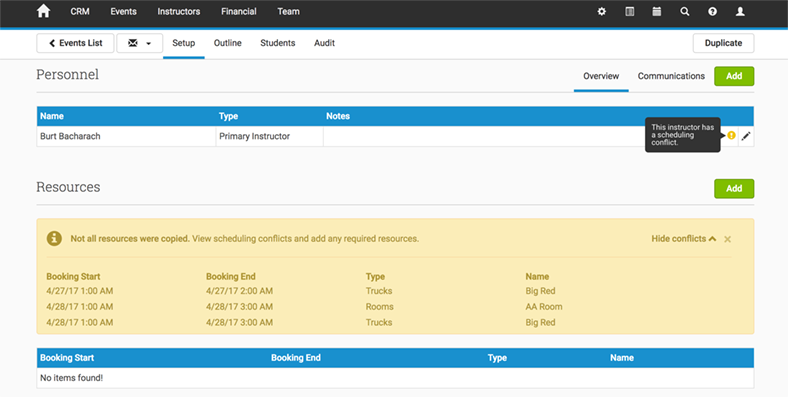This screenshot has height=397, width=788.
Task: Click No items found row
Action: [x=395, y=378]
